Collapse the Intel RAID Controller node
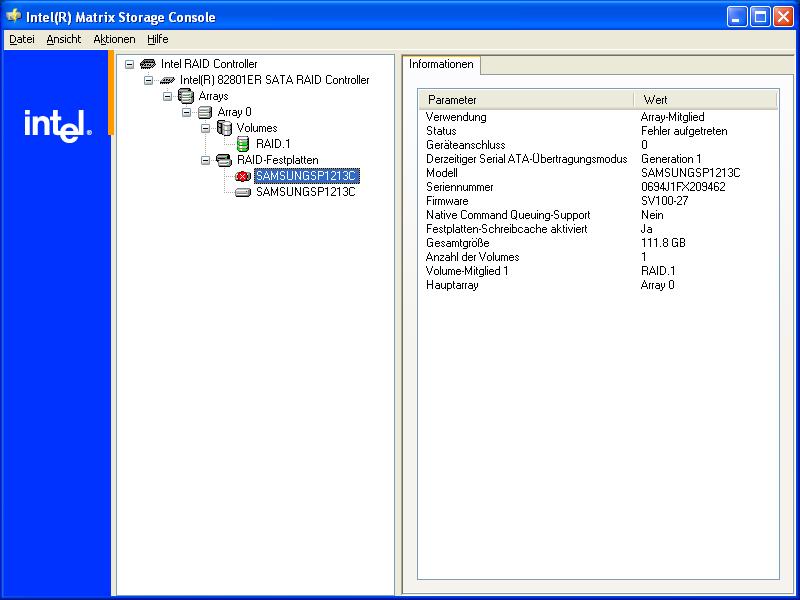The width and height of the screenshot is (800, 600). pos(130,64)
